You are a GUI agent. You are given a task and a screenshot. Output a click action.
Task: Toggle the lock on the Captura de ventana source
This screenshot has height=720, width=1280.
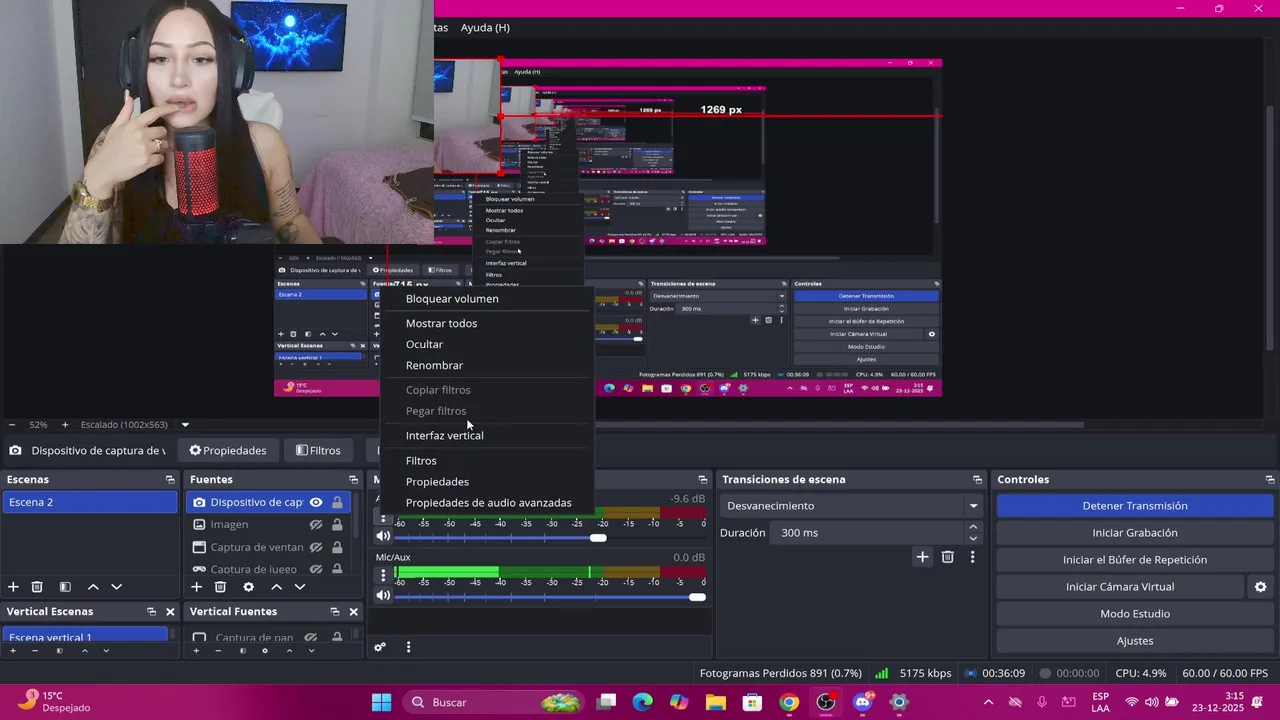point(337,547)
